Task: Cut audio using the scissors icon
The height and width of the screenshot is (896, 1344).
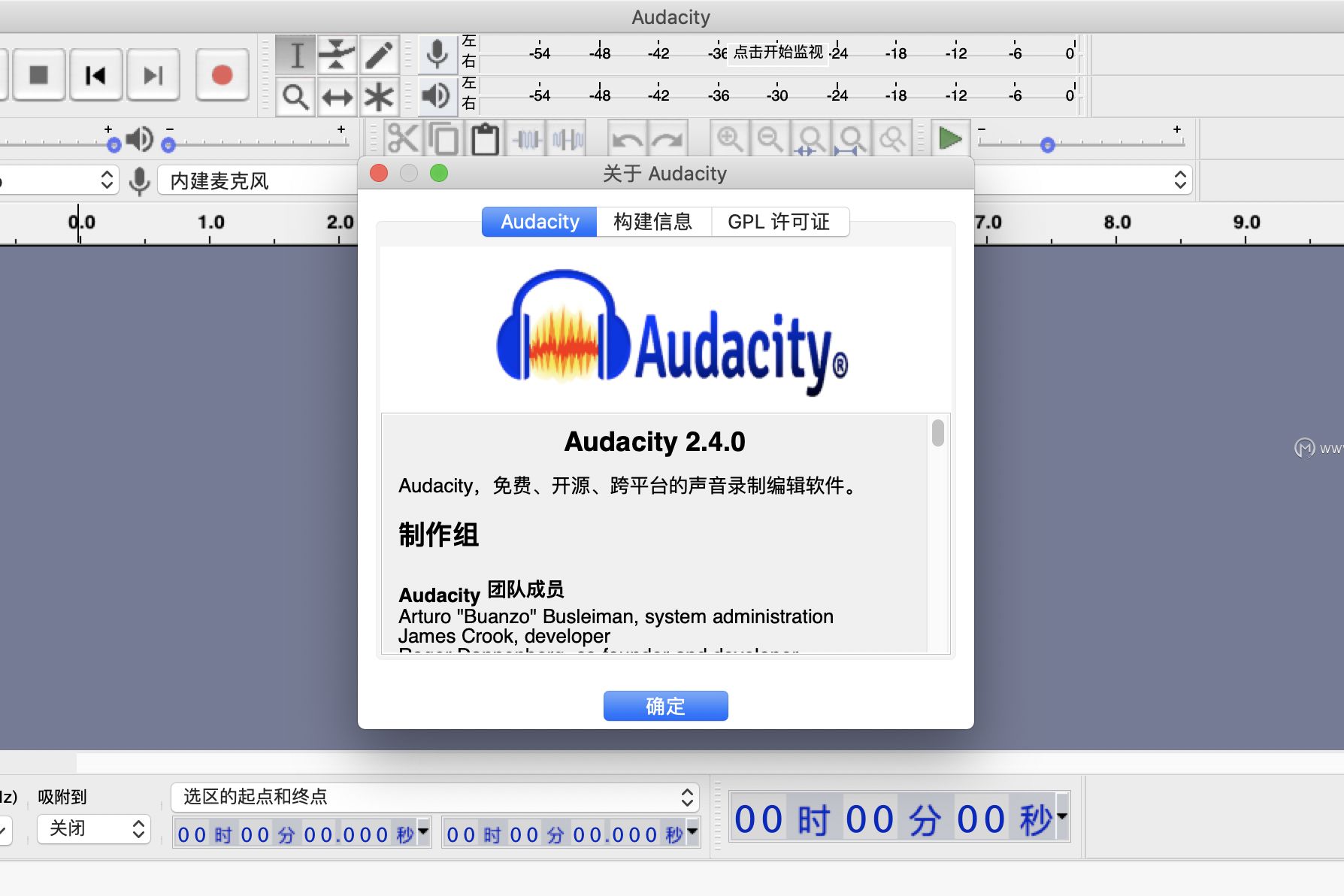Action: pos(404,138)
